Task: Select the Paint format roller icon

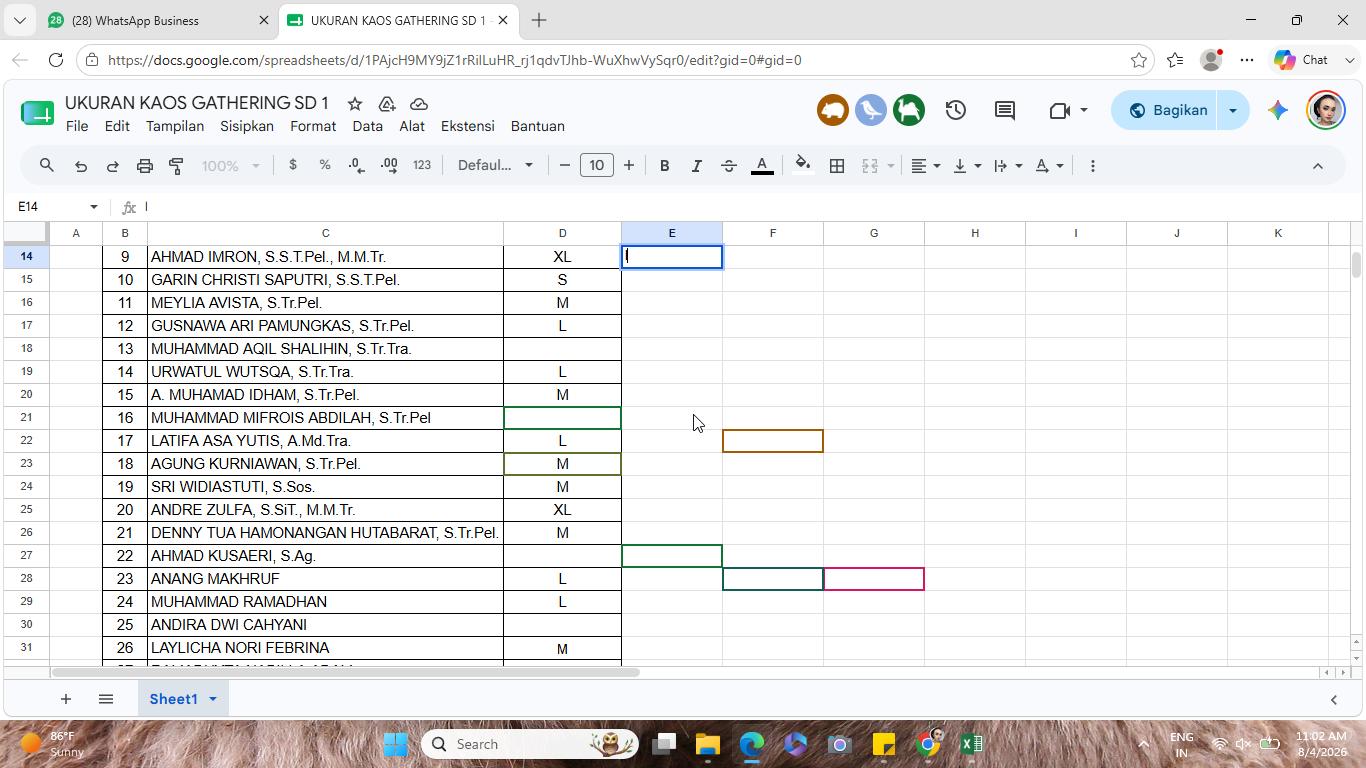Action: [x=177, y=166]
